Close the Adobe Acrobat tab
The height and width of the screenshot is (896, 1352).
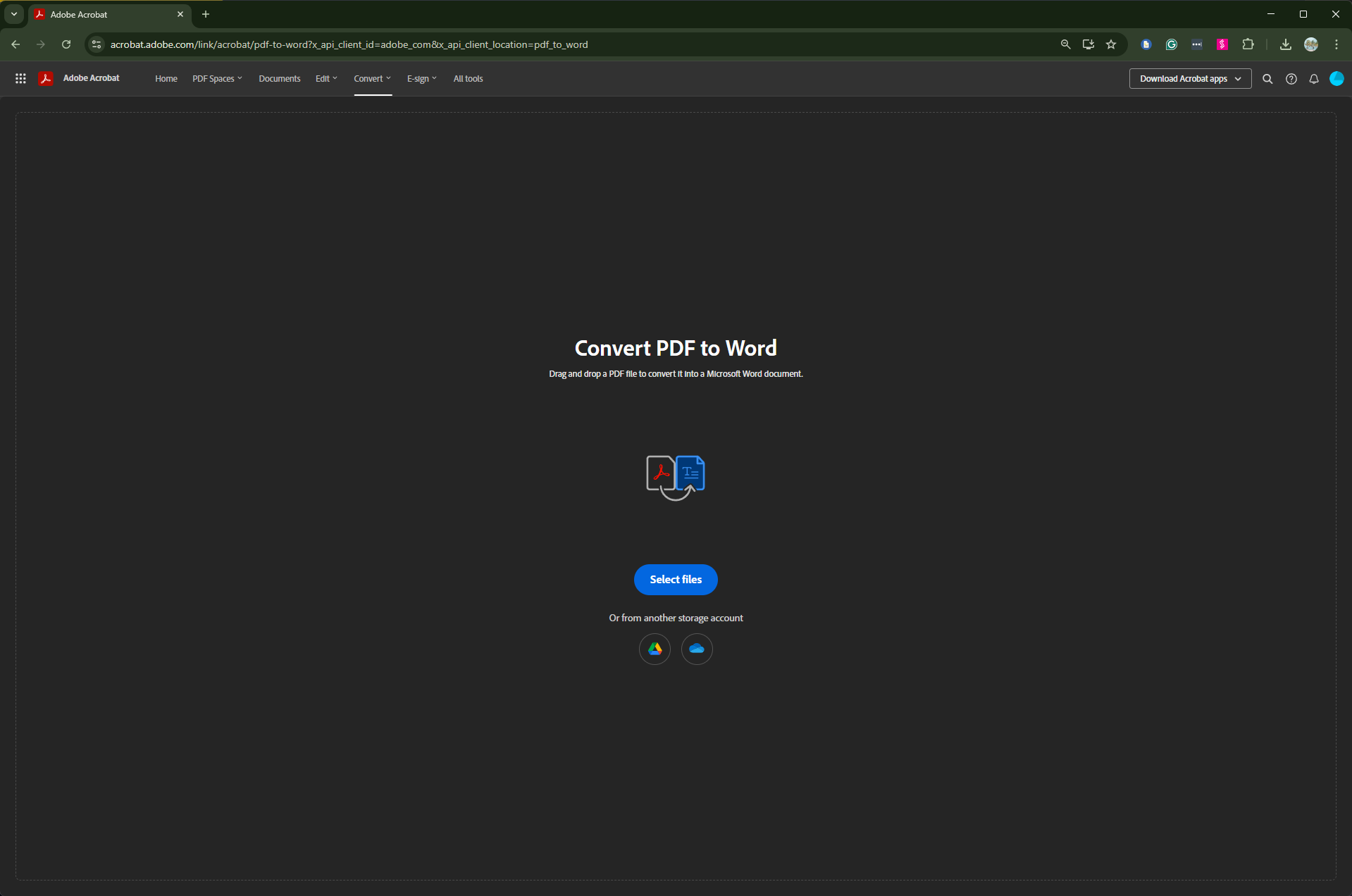click(x=180, y=14)
